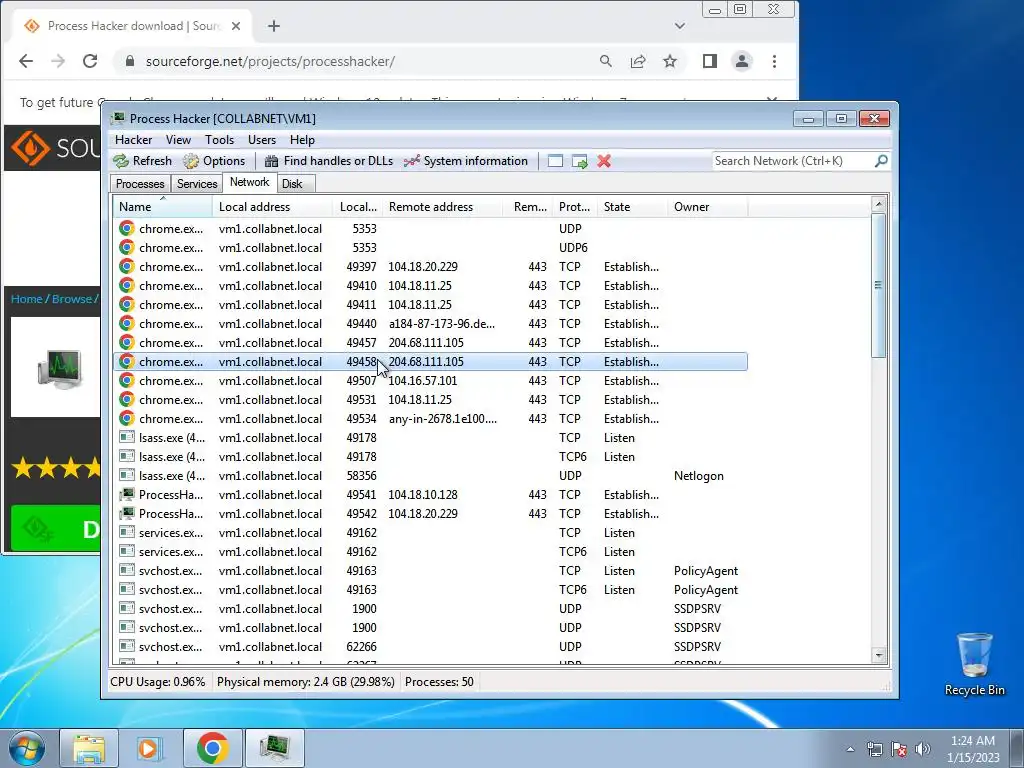Select the Network tab
This screenshot has height=768, width=1024.
click(249, 183)
